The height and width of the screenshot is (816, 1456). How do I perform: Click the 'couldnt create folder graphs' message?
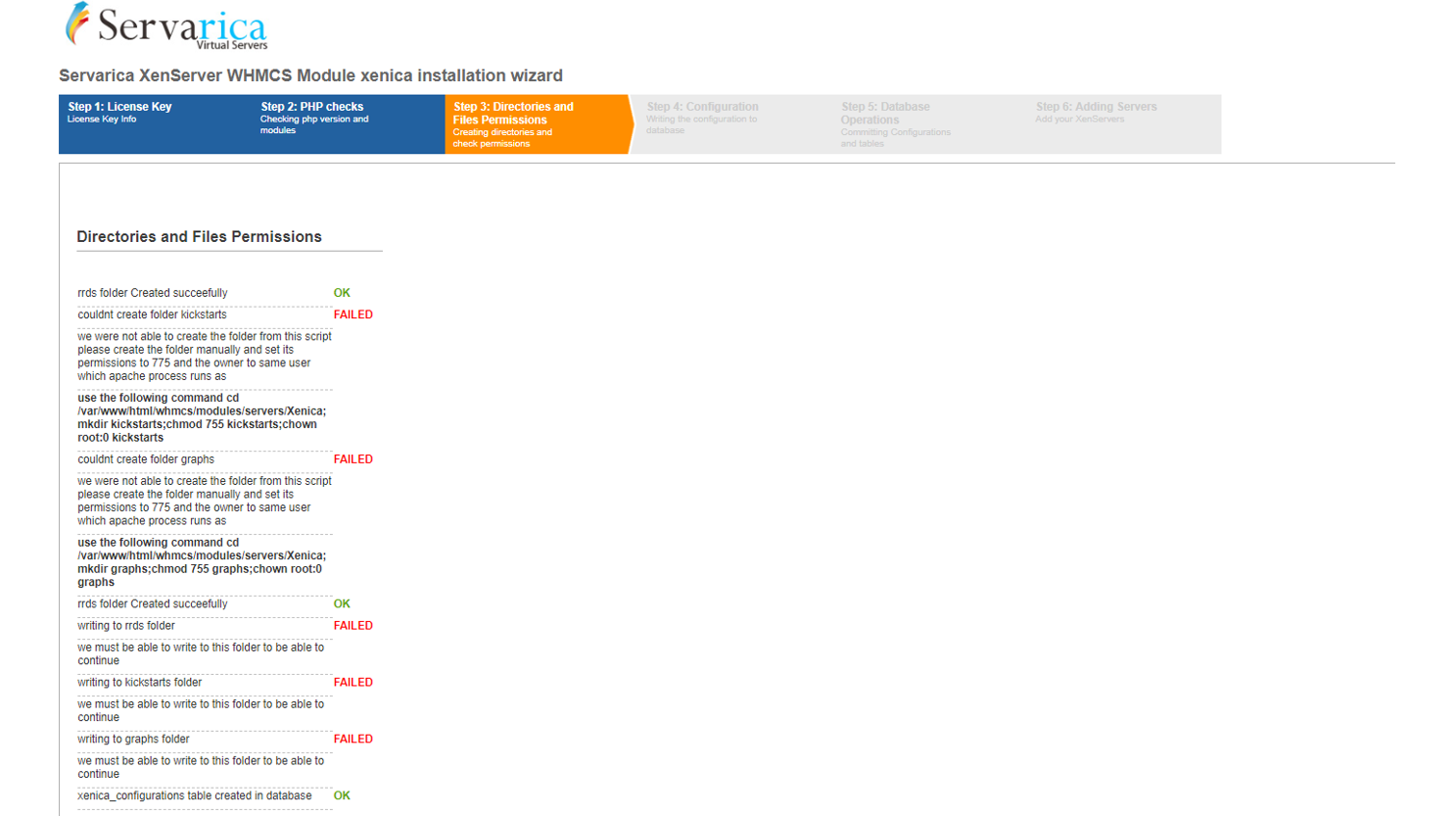[146, 459]
